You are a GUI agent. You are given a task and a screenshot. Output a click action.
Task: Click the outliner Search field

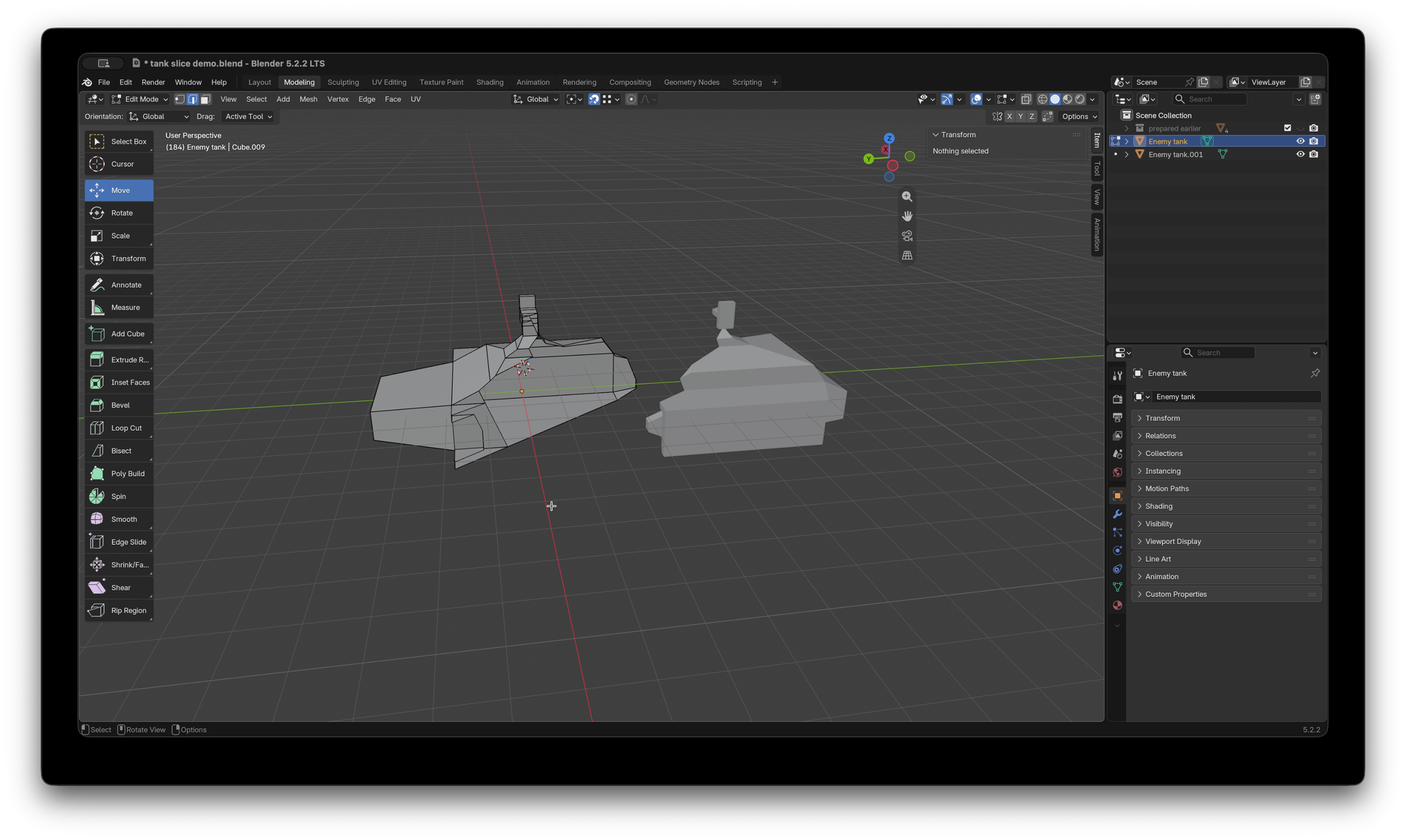pos(1209,99)
